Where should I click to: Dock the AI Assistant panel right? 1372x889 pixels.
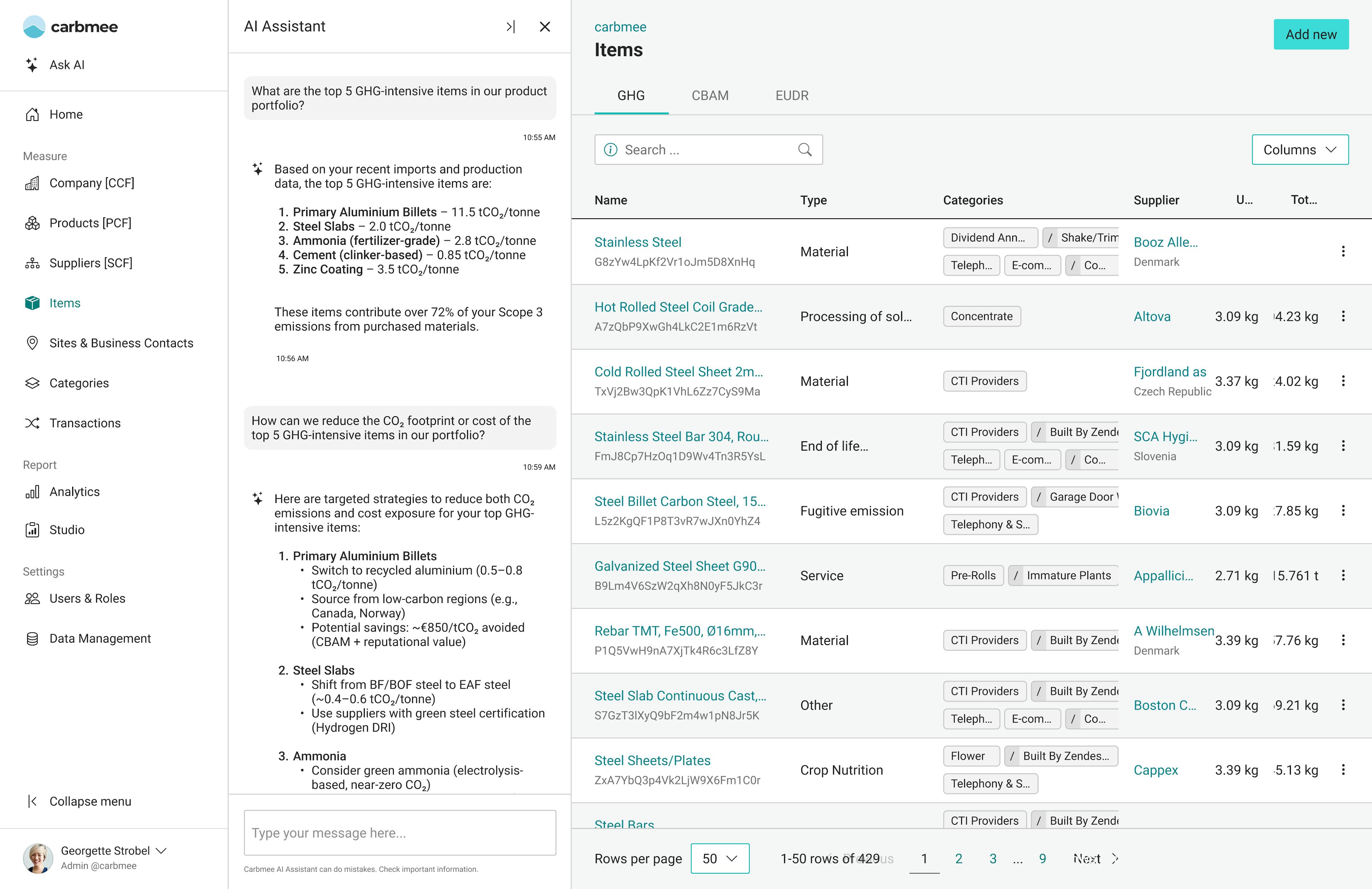click(x=510, y=26)
